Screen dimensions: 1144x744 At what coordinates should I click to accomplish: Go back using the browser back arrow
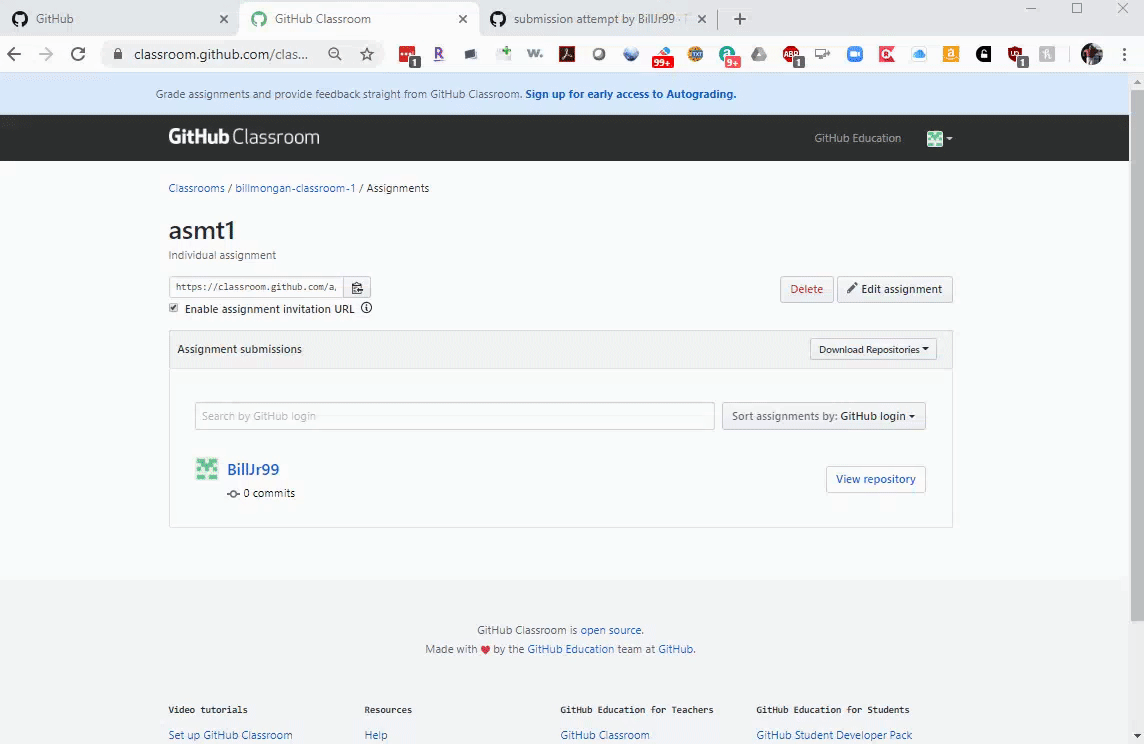click(x=14, y=54)
